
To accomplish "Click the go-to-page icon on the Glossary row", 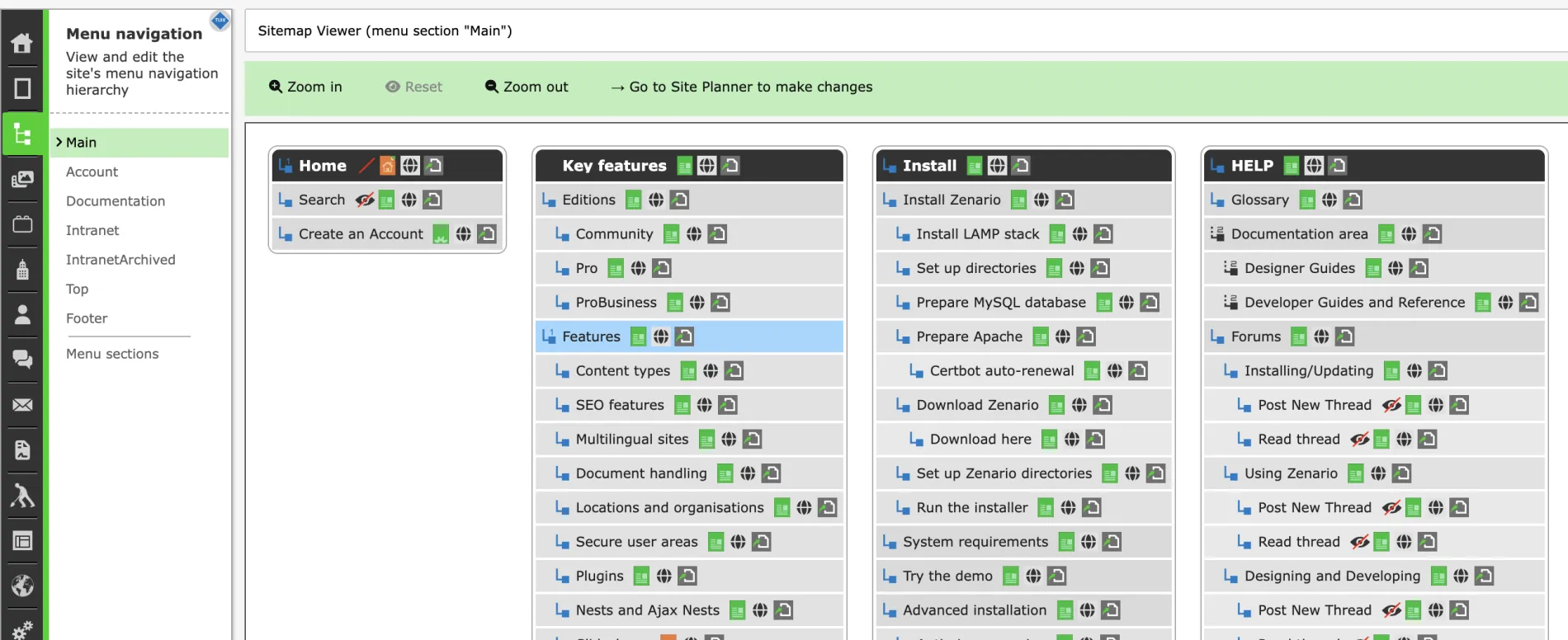I will click(x=1353, y=200).
